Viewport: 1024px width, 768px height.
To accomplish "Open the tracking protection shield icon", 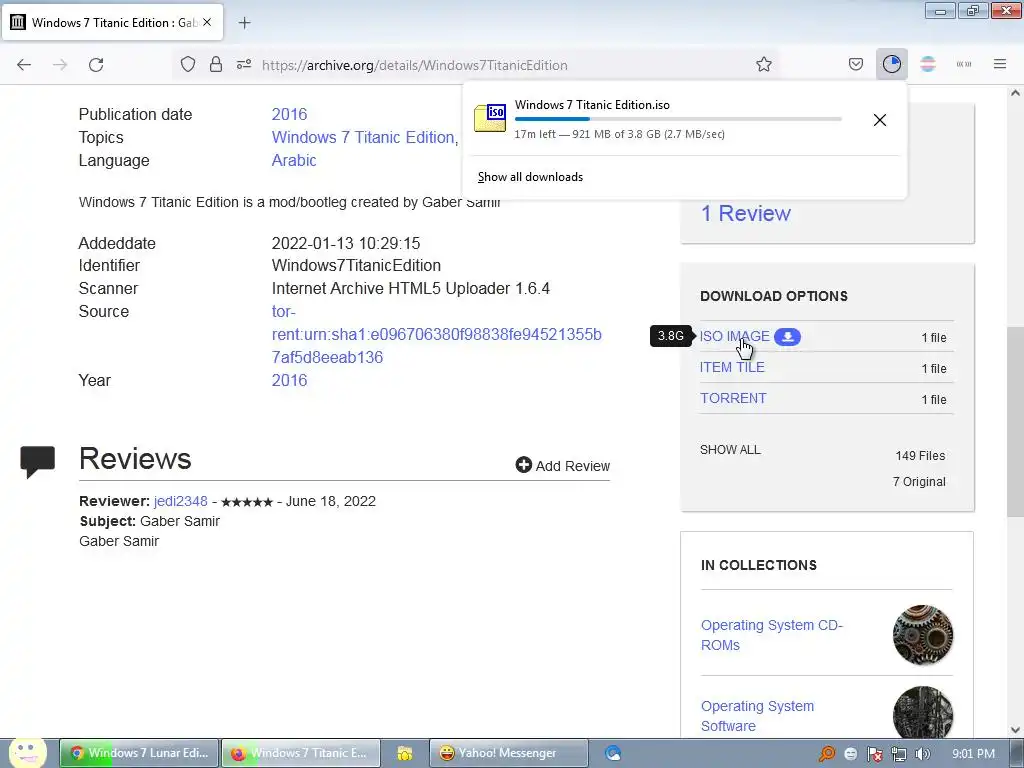I will point(188,65).
